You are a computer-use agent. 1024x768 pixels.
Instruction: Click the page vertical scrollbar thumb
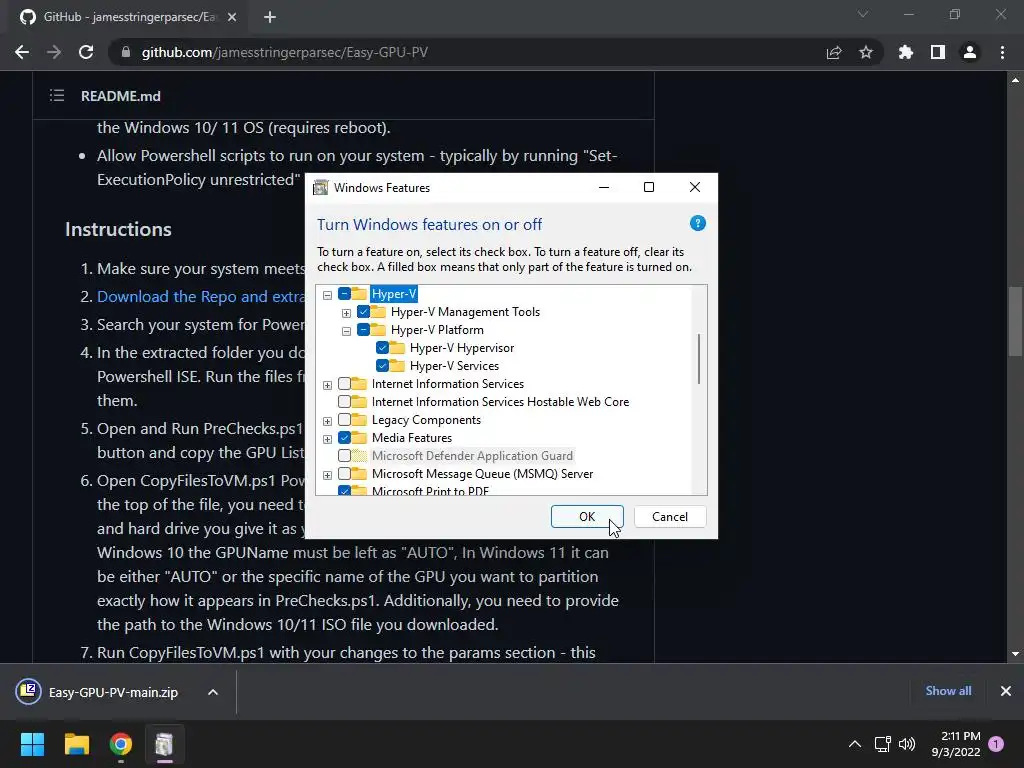pyautogui.click(x=1015, y=321)
